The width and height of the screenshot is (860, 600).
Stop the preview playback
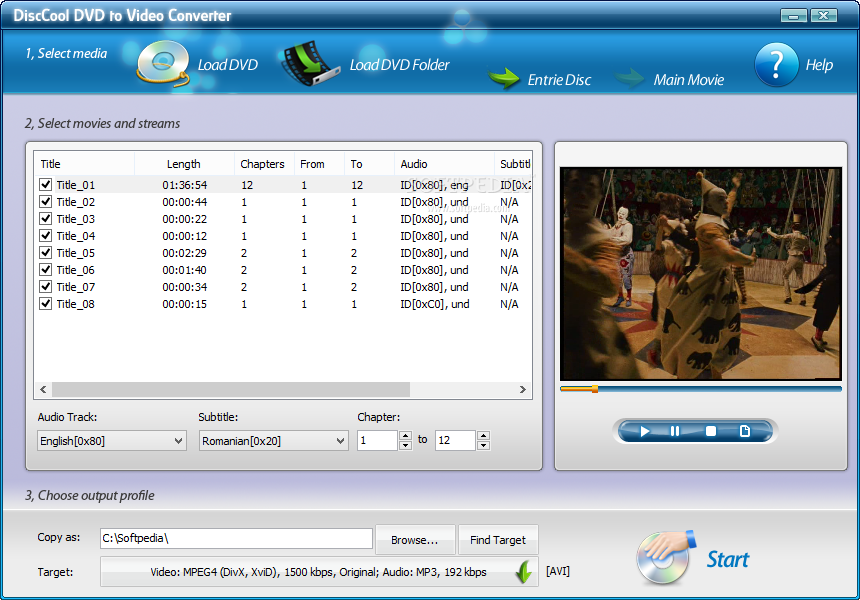(x=711, y=432)
